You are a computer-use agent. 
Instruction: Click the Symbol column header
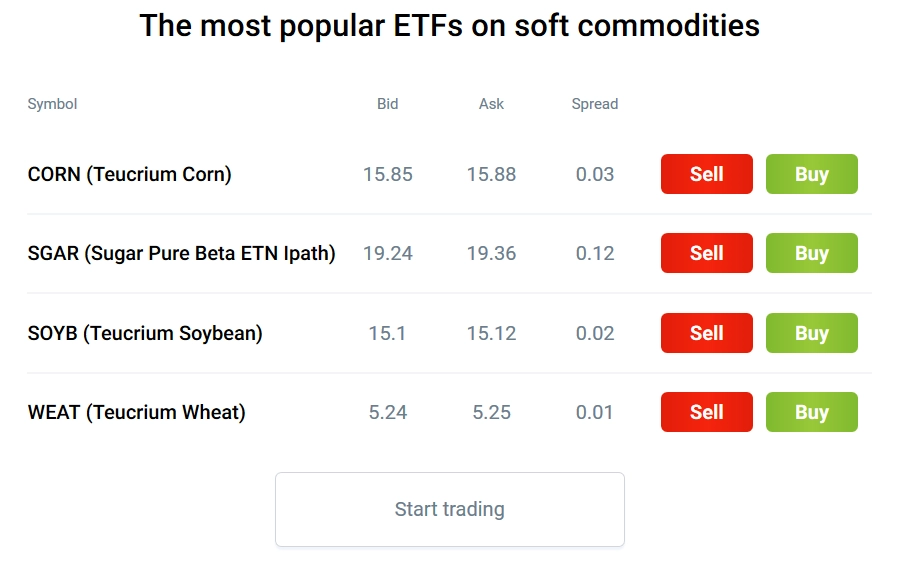coord(52,104)
